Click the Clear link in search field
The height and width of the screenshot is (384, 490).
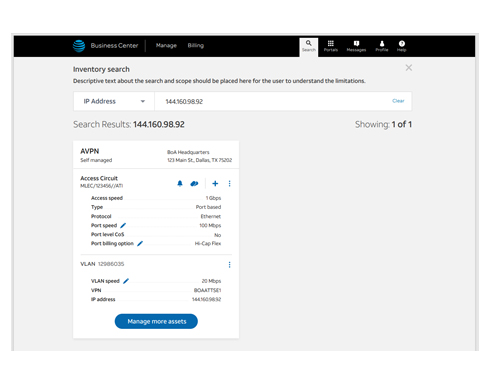click(x=398, y=101)
